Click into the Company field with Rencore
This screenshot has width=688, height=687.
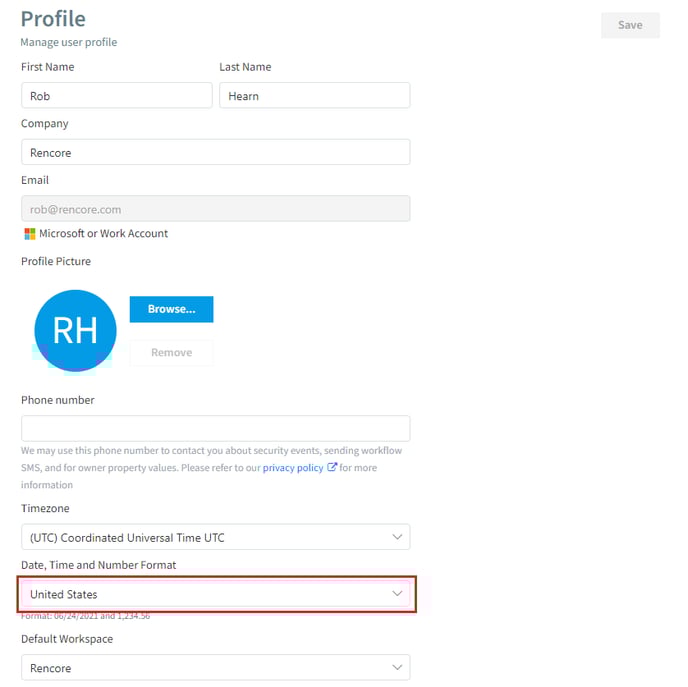(215, 152)
